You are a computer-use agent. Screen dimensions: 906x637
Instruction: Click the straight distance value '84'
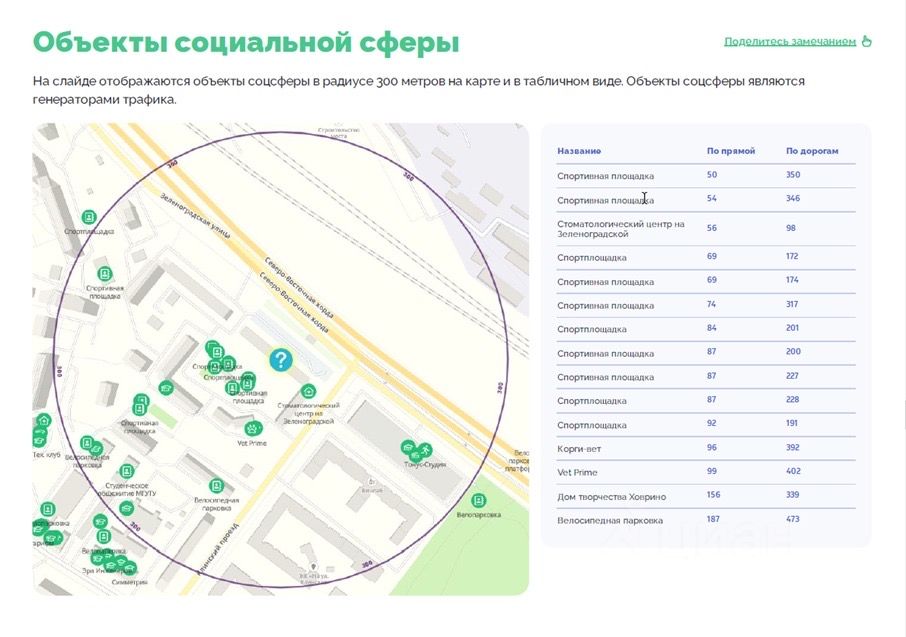click(x=712, y=328)
